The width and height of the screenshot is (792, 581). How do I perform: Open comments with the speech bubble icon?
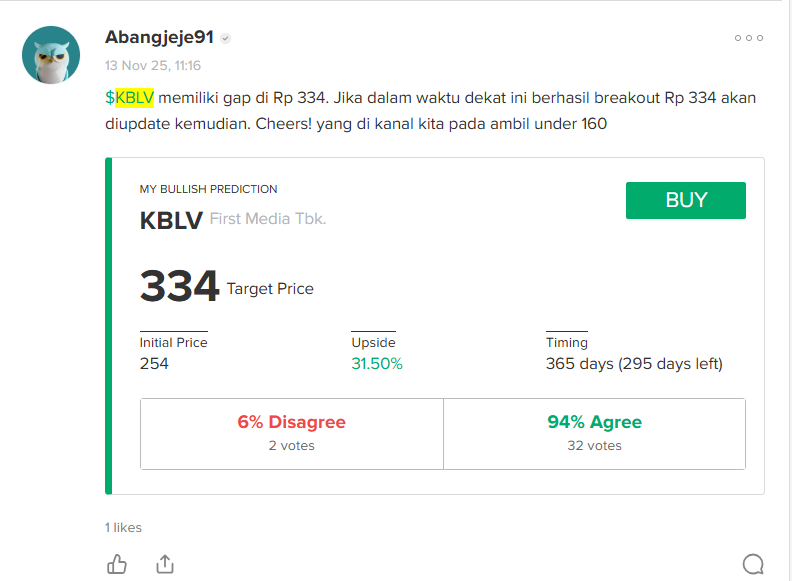(x=753, y=564)
